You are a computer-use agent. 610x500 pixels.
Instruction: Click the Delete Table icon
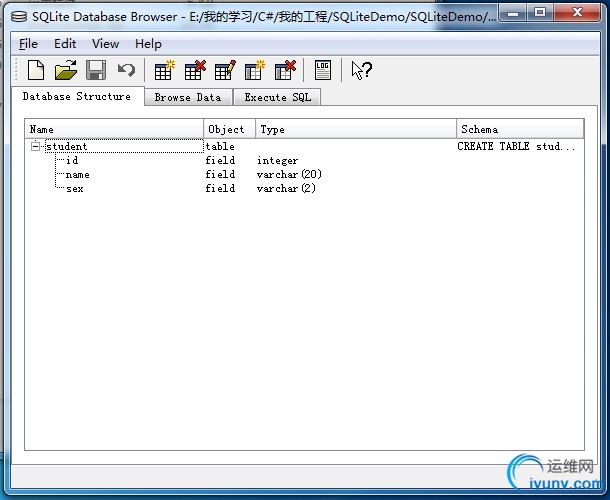195,70
